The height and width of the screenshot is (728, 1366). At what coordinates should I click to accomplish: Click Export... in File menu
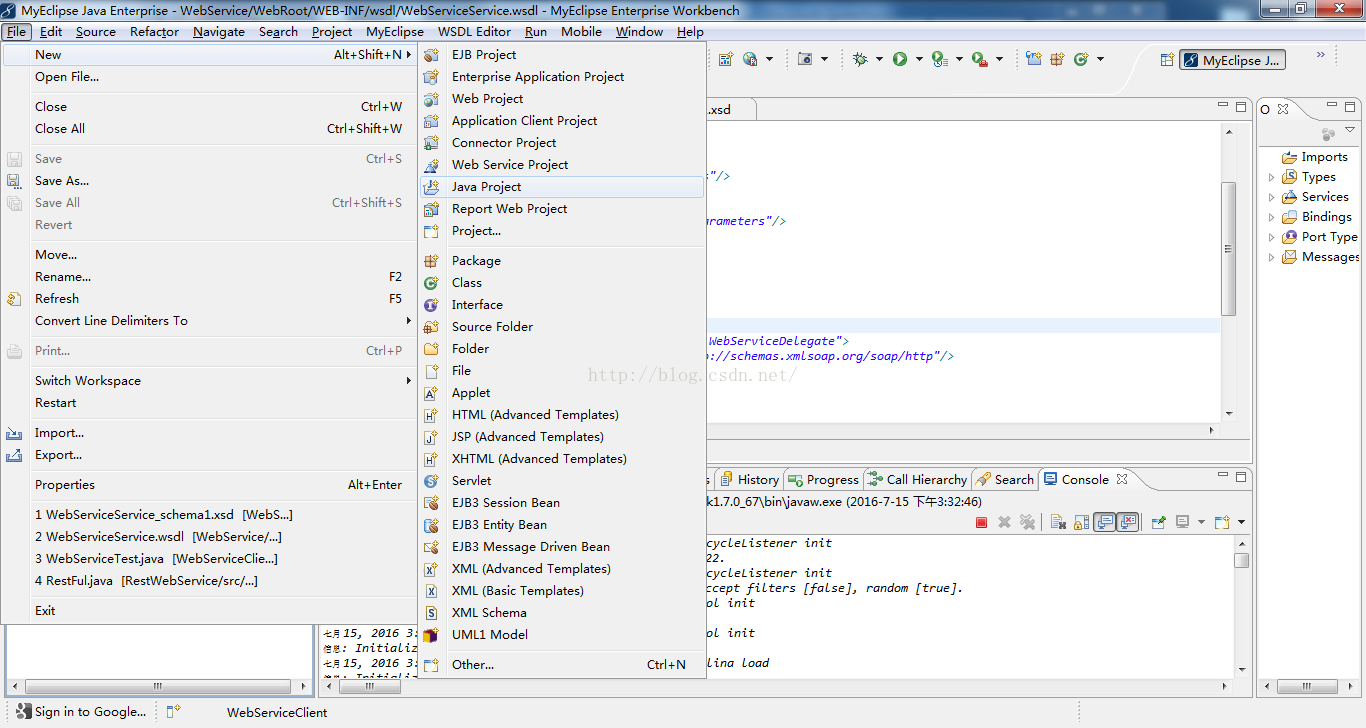[209, 455]
